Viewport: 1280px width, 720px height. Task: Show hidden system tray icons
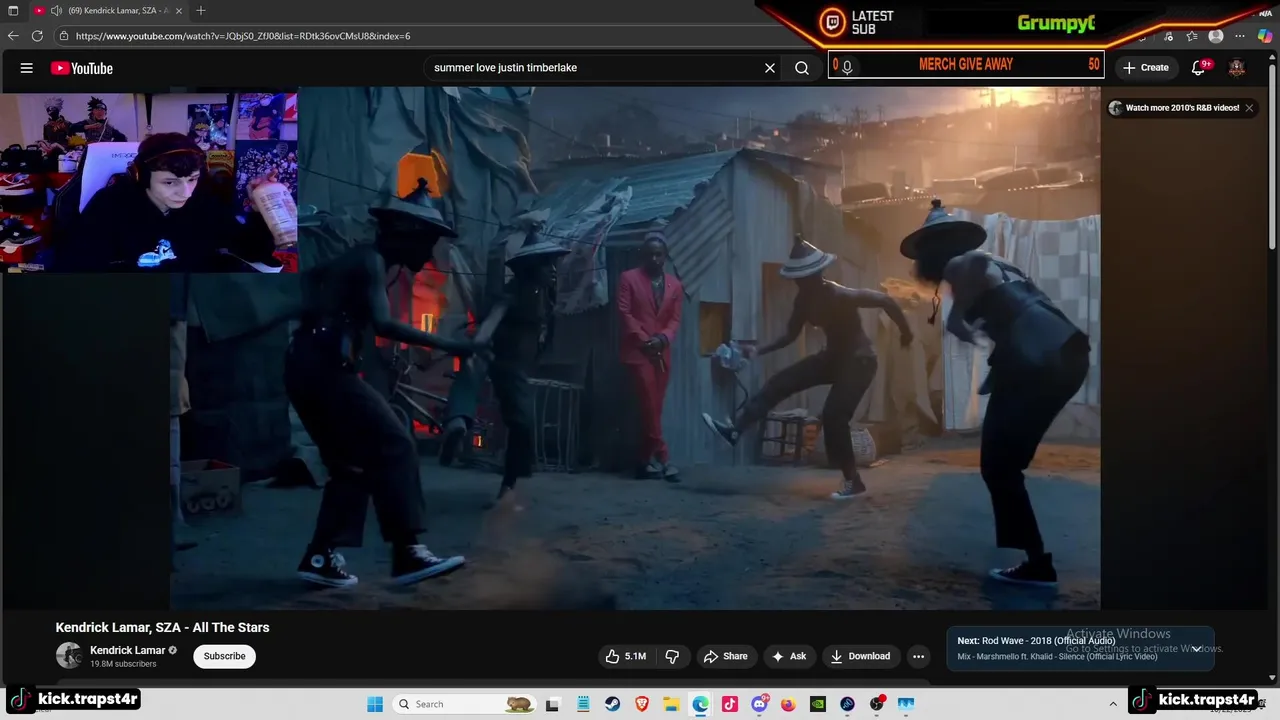[1113, 704]
